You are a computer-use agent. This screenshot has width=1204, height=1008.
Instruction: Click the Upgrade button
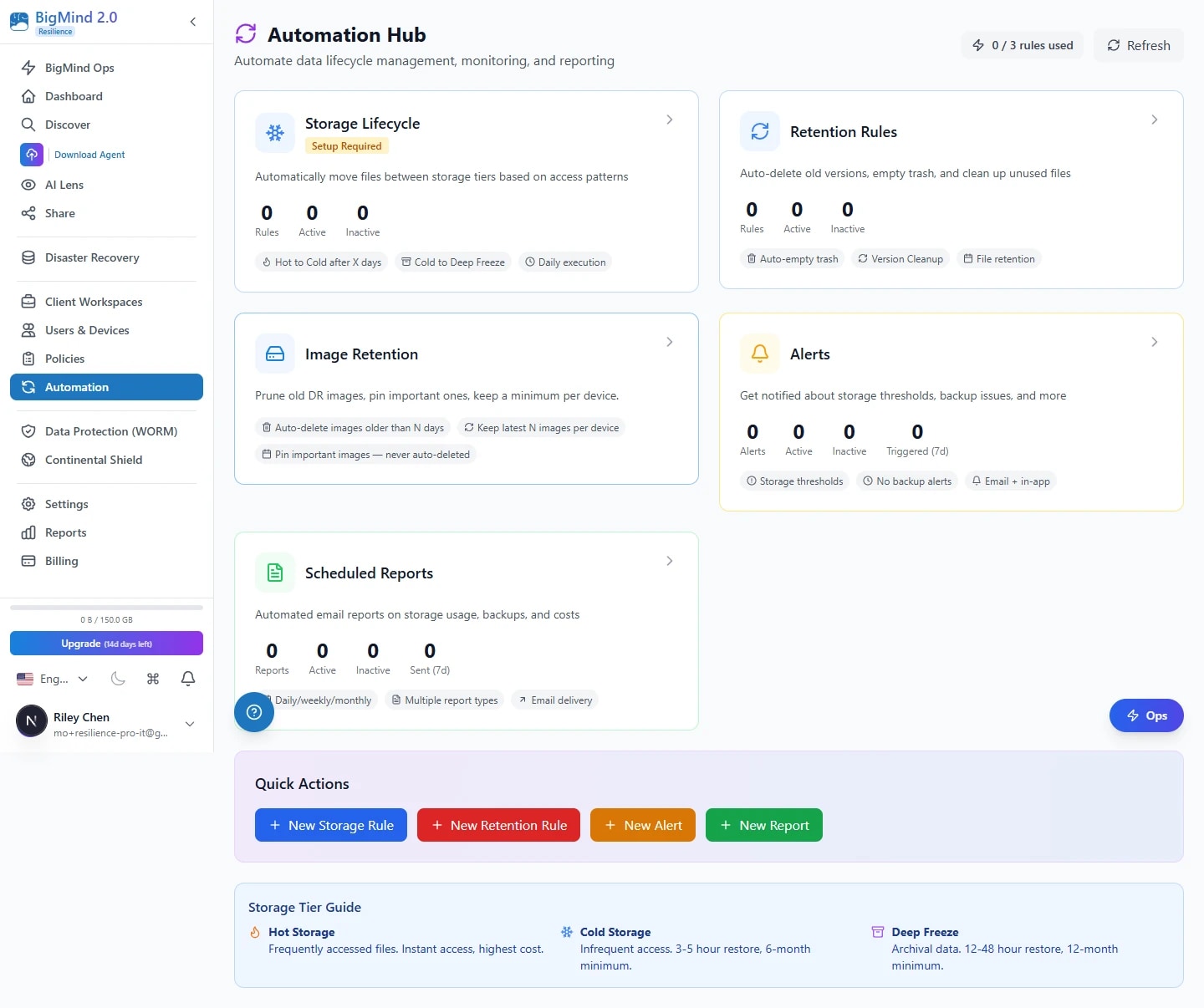click(106, 644)
